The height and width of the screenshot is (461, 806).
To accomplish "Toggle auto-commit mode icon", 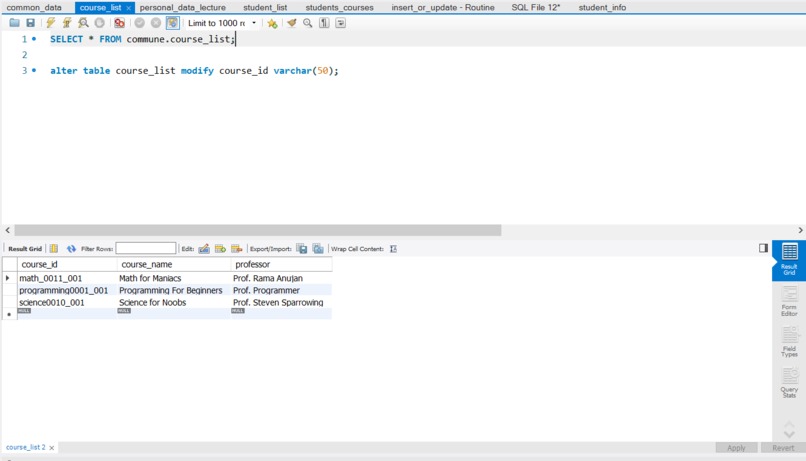I will click(x=173, y=23).
